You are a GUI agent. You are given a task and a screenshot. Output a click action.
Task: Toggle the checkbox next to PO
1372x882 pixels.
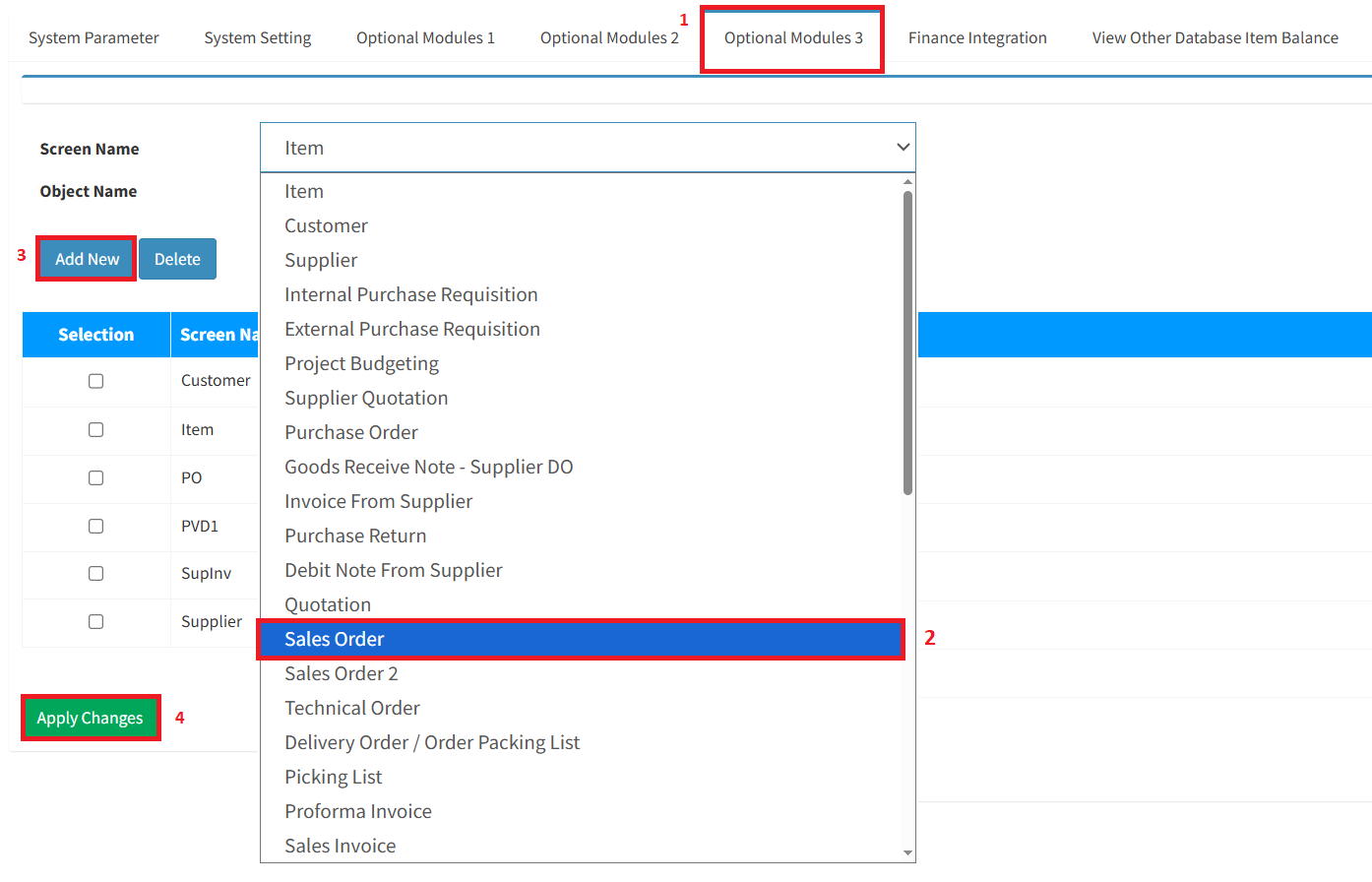pyautogui.click(x=95, y=477)
